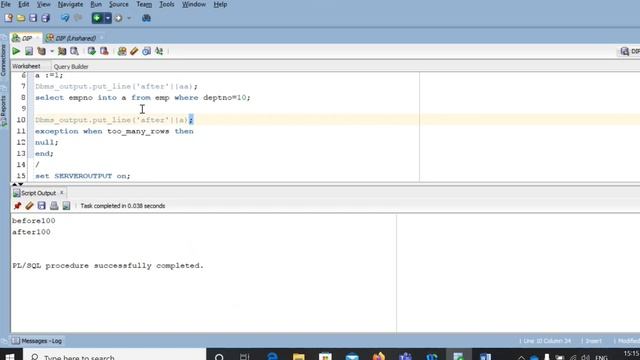
Task: Select the Worksheet tab
Action: [26, 66]
